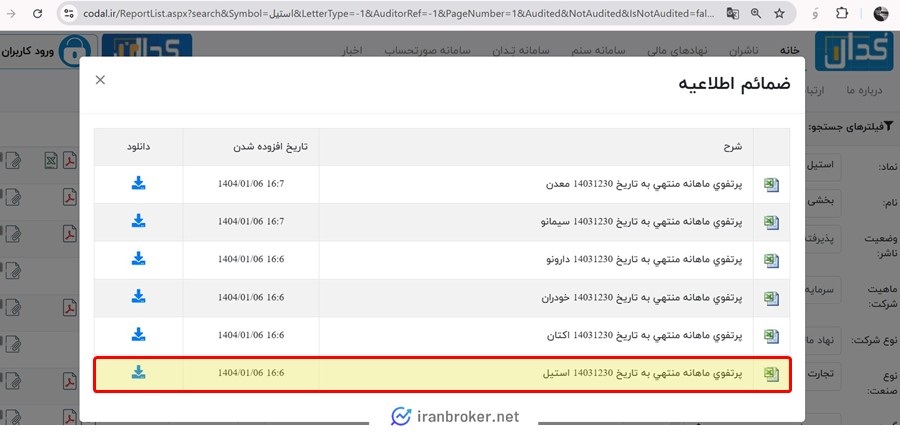Open site information icon in address bar
900x435 pixels.
[x=68, y=13]
